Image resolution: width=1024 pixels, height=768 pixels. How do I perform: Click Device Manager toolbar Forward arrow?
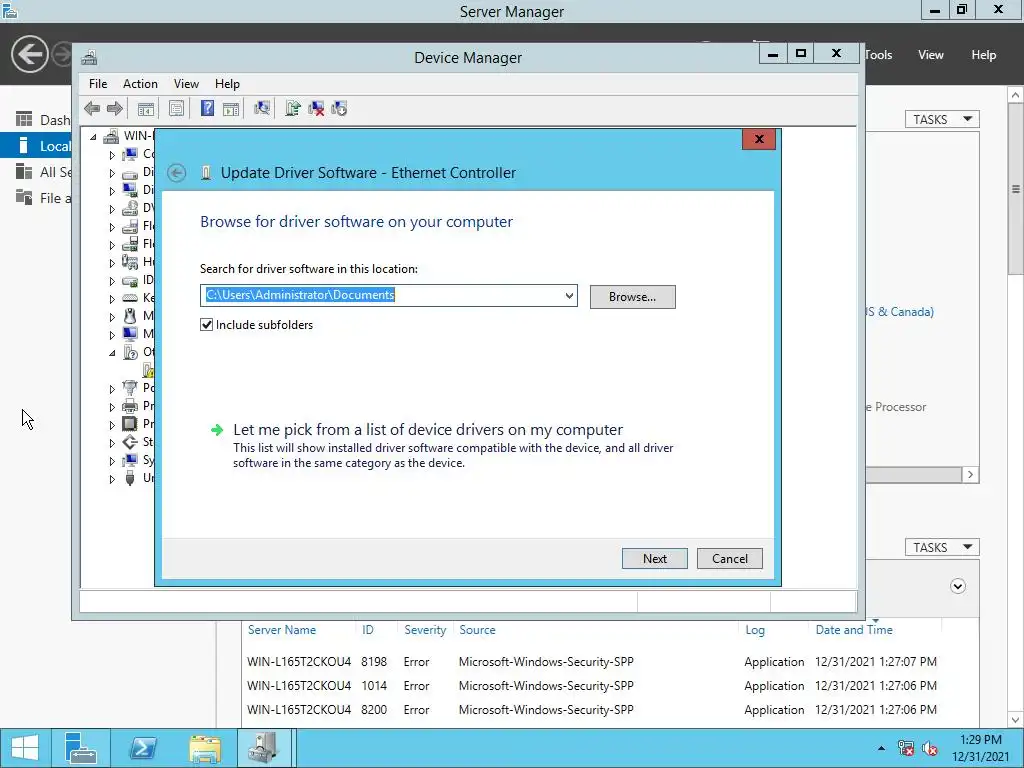114,108
